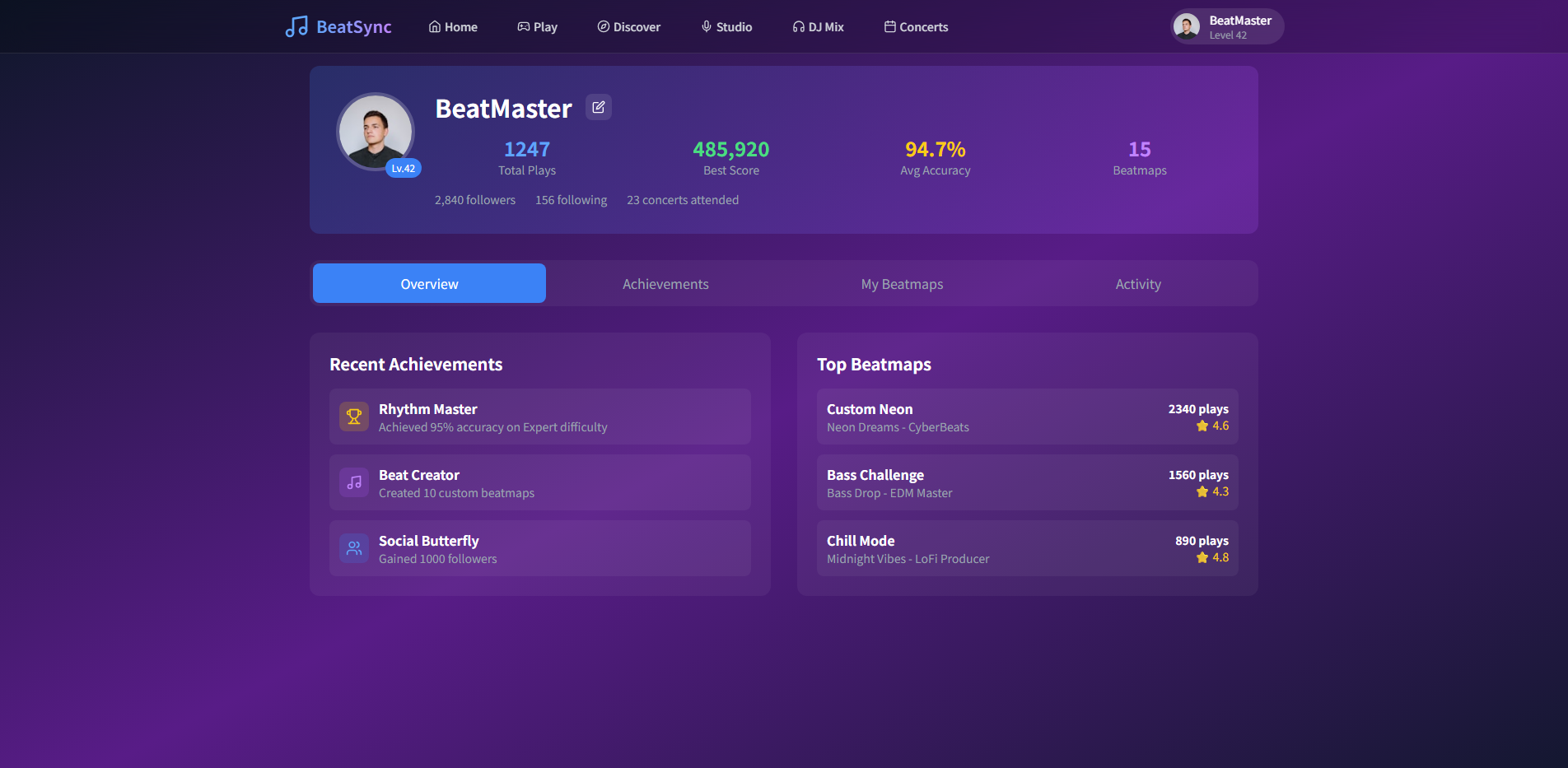Click the Rhythm Master achievement title
Viewport: 1568px width, 768px height.
pos(428,409)
